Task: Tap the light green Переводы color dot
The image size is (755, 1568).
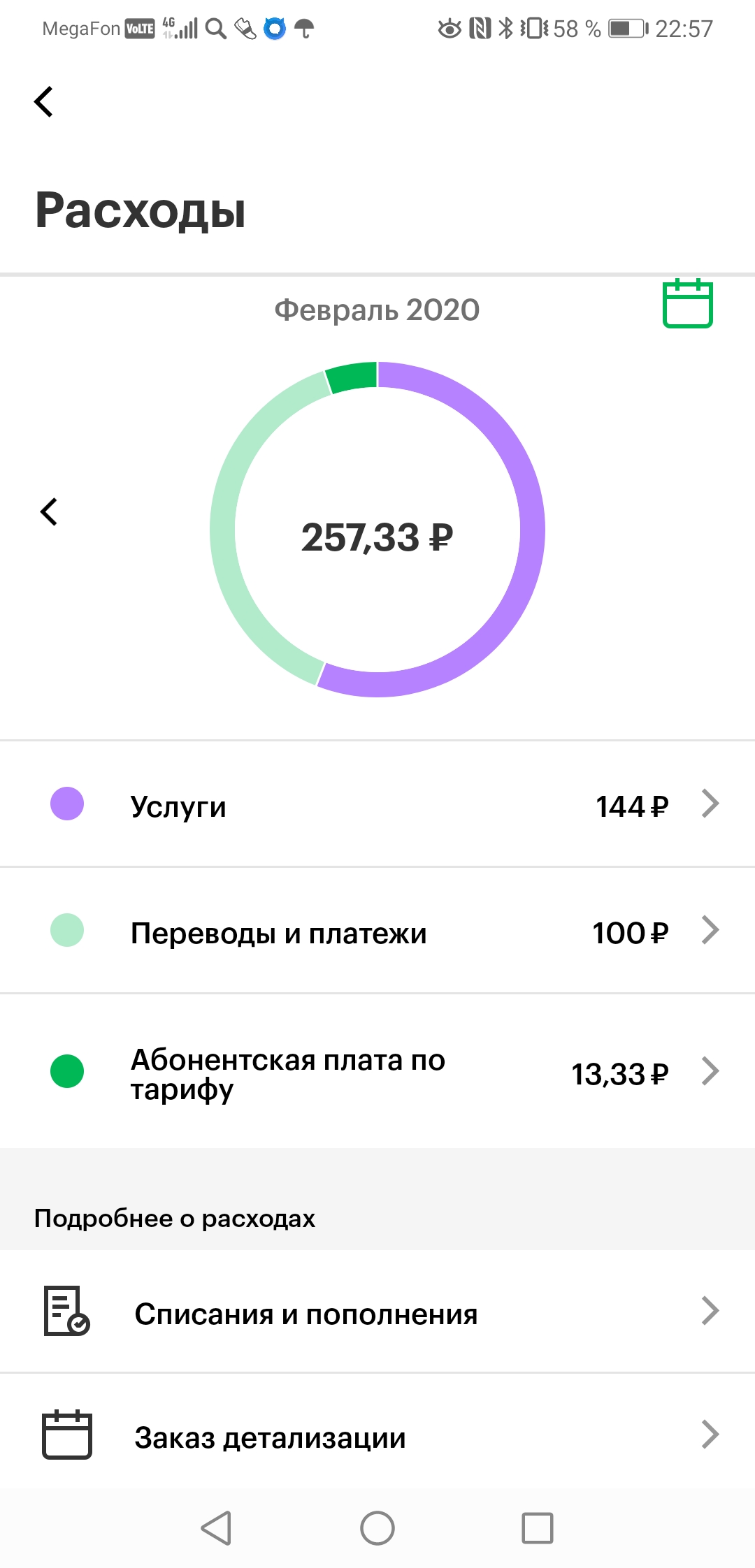Action: 67,930
